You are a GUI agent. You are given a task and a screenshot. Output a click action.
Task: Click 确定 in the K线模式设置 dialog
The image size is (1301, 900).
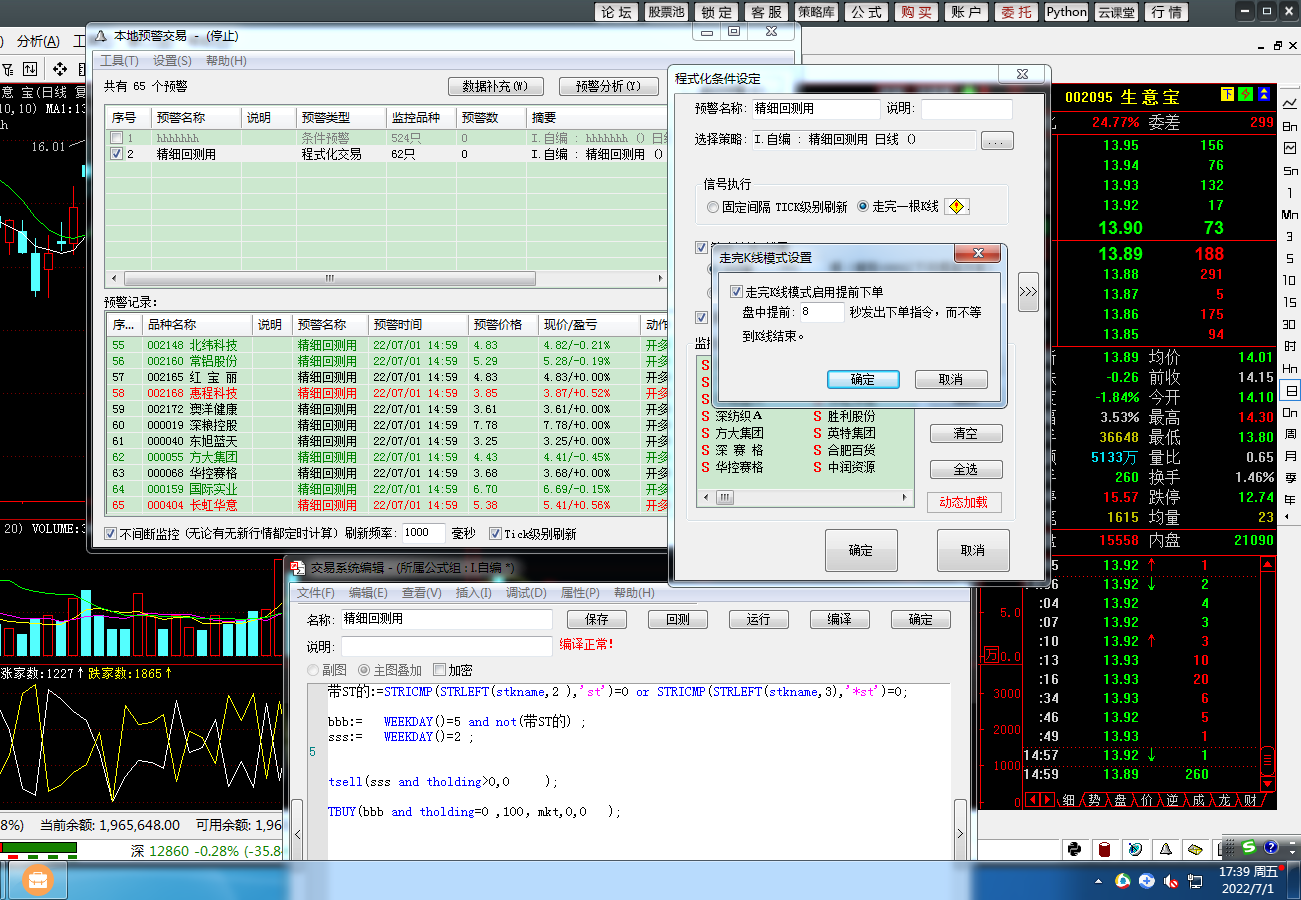[x=862, y=380]
